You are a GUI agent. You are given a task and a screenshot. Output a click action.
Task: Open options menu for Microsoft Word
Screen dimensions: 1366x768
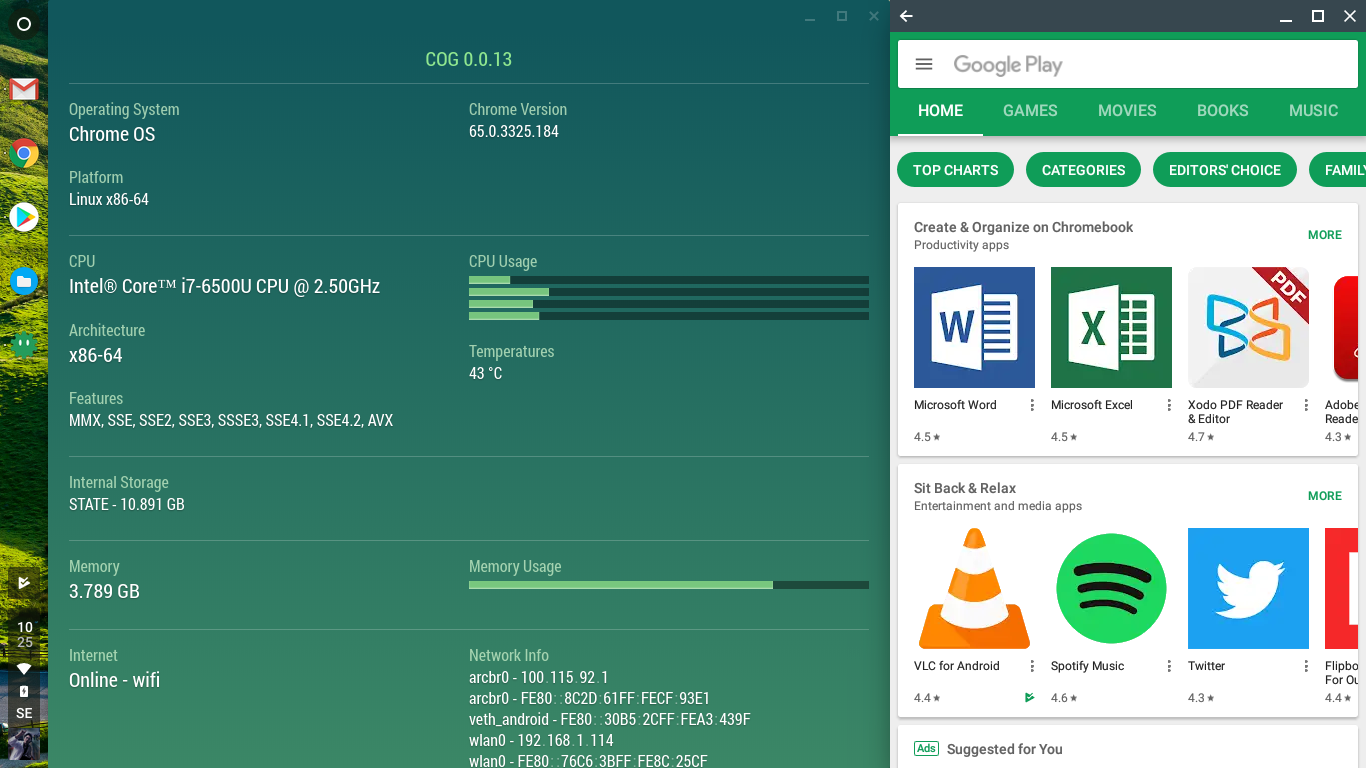pos(1032,405)
